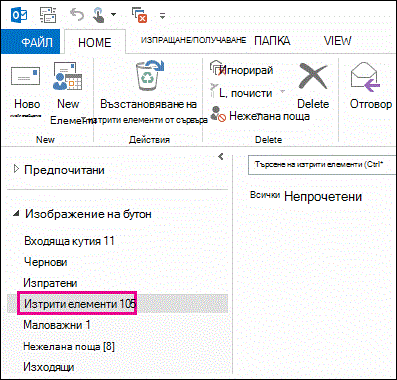The height and width of the screenshot is (380, 397).
Task: Collapse the Изображение на бутон account
Action: [x=16, y=213]
